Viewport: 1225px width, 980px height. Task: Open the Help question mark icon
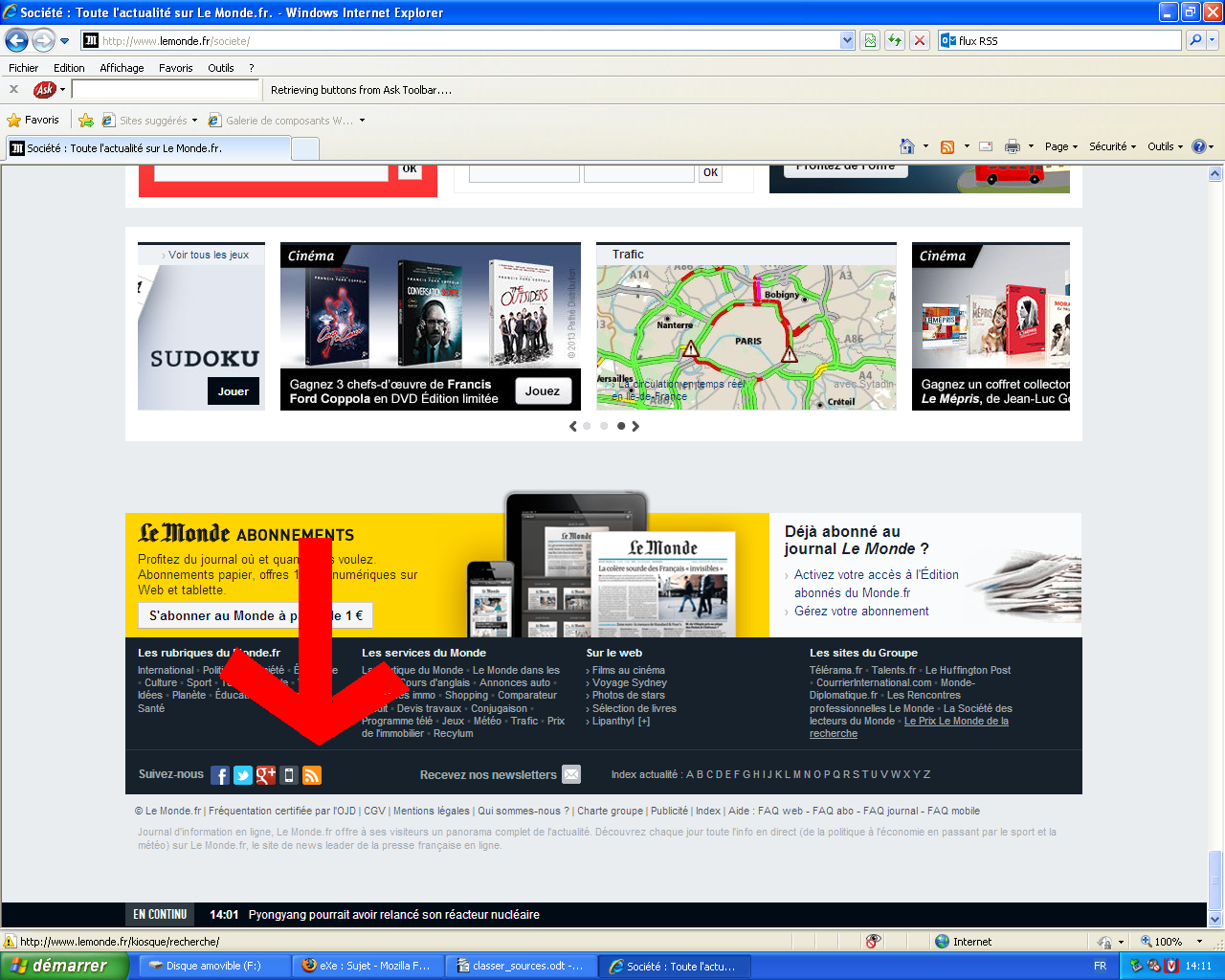(1198, 146)
